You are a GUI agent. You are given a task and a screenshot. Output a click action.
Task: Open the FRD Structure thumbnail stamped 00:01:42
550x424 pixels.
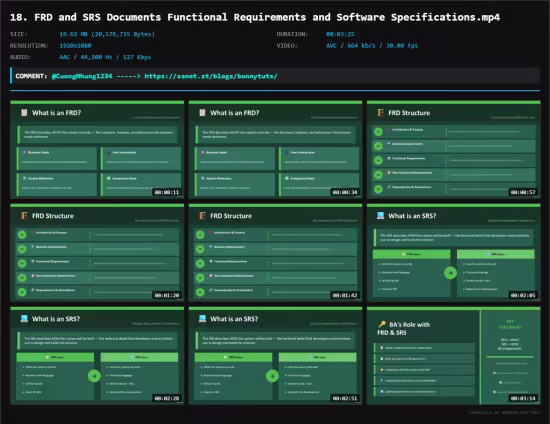(275, 253)
